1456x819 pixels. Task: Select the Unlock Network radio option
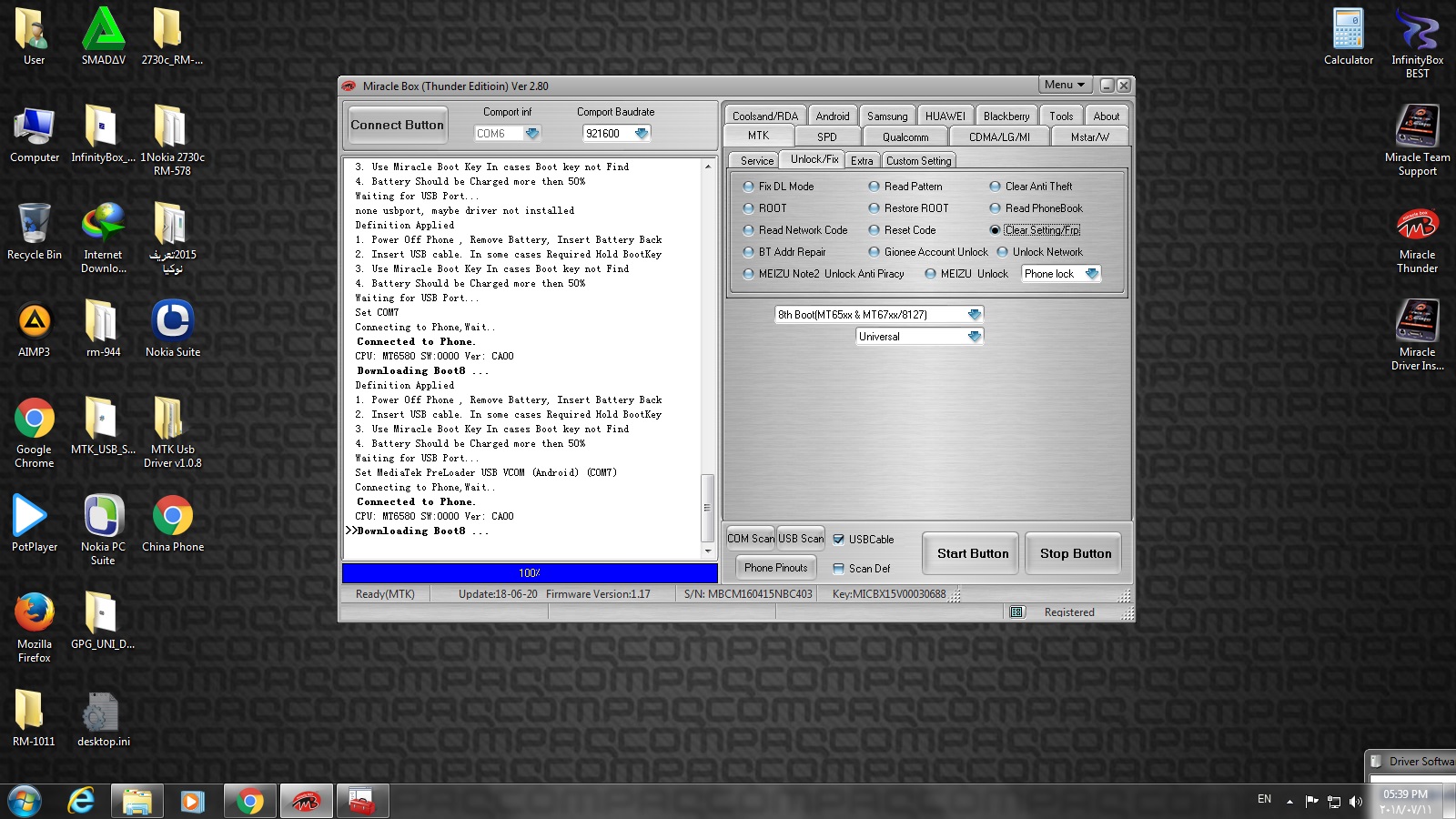(1039, 252)
